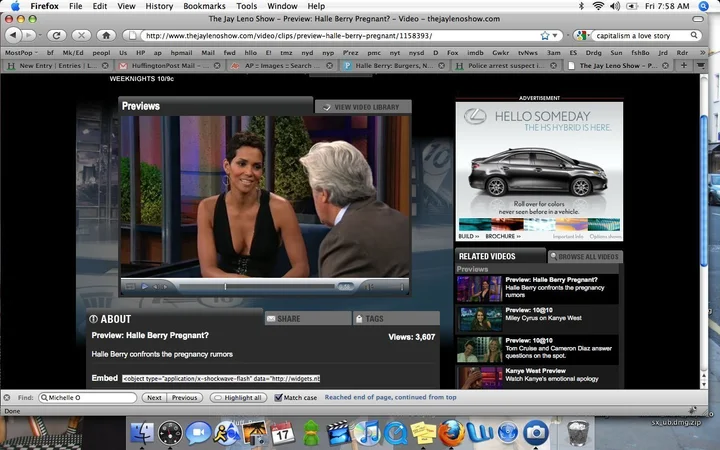Play the video in the Previews player
The image size is (720, 450).
pos(144,287)
